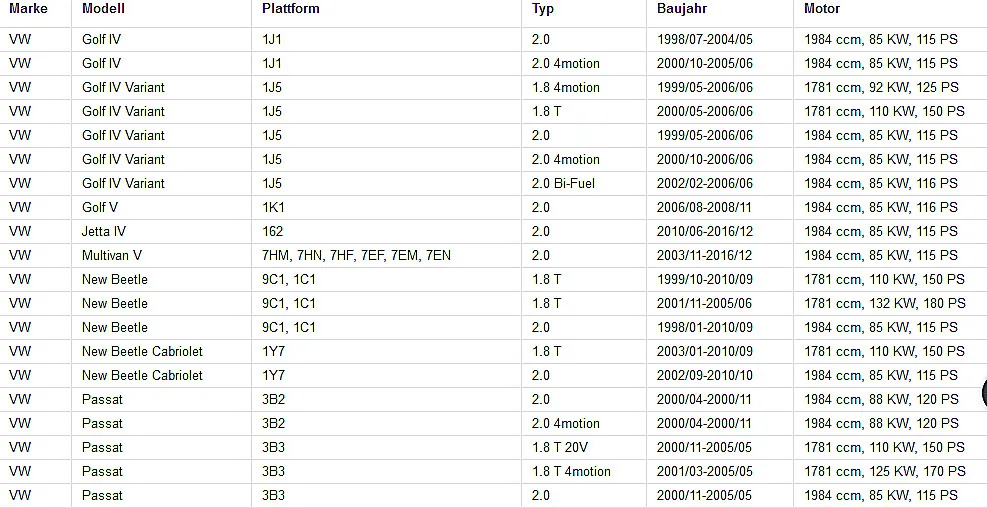Select the 2.0 Bi-Fuel type cell
The image size is (987, 508).
(563, 183)
